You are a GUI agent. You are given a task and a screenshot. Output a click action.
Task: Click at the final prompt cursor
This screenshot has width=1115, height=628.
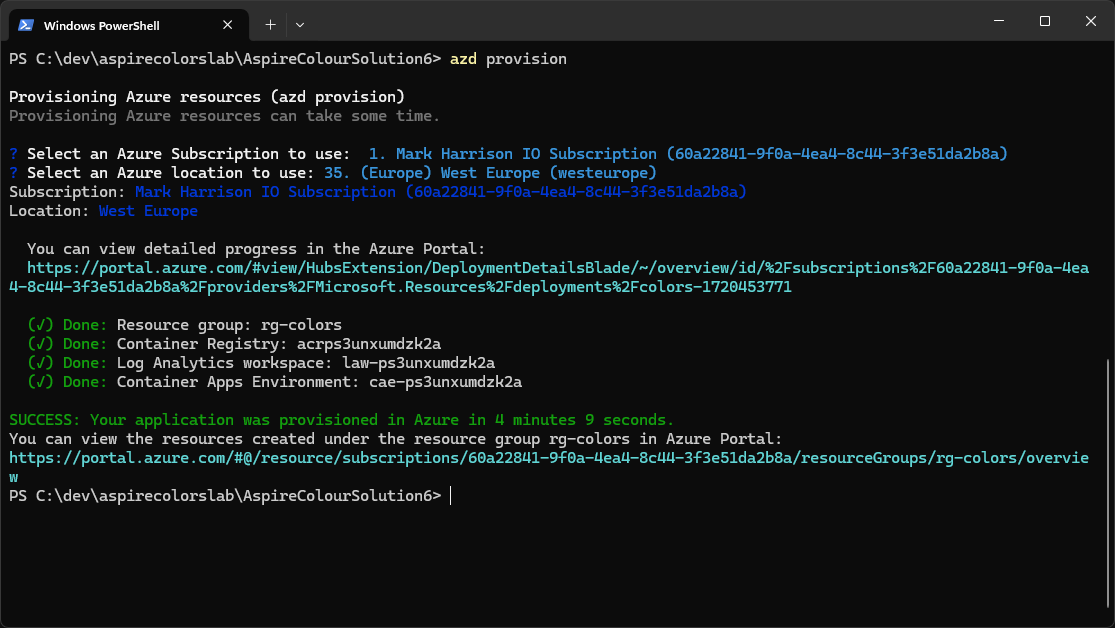point(452,496)
